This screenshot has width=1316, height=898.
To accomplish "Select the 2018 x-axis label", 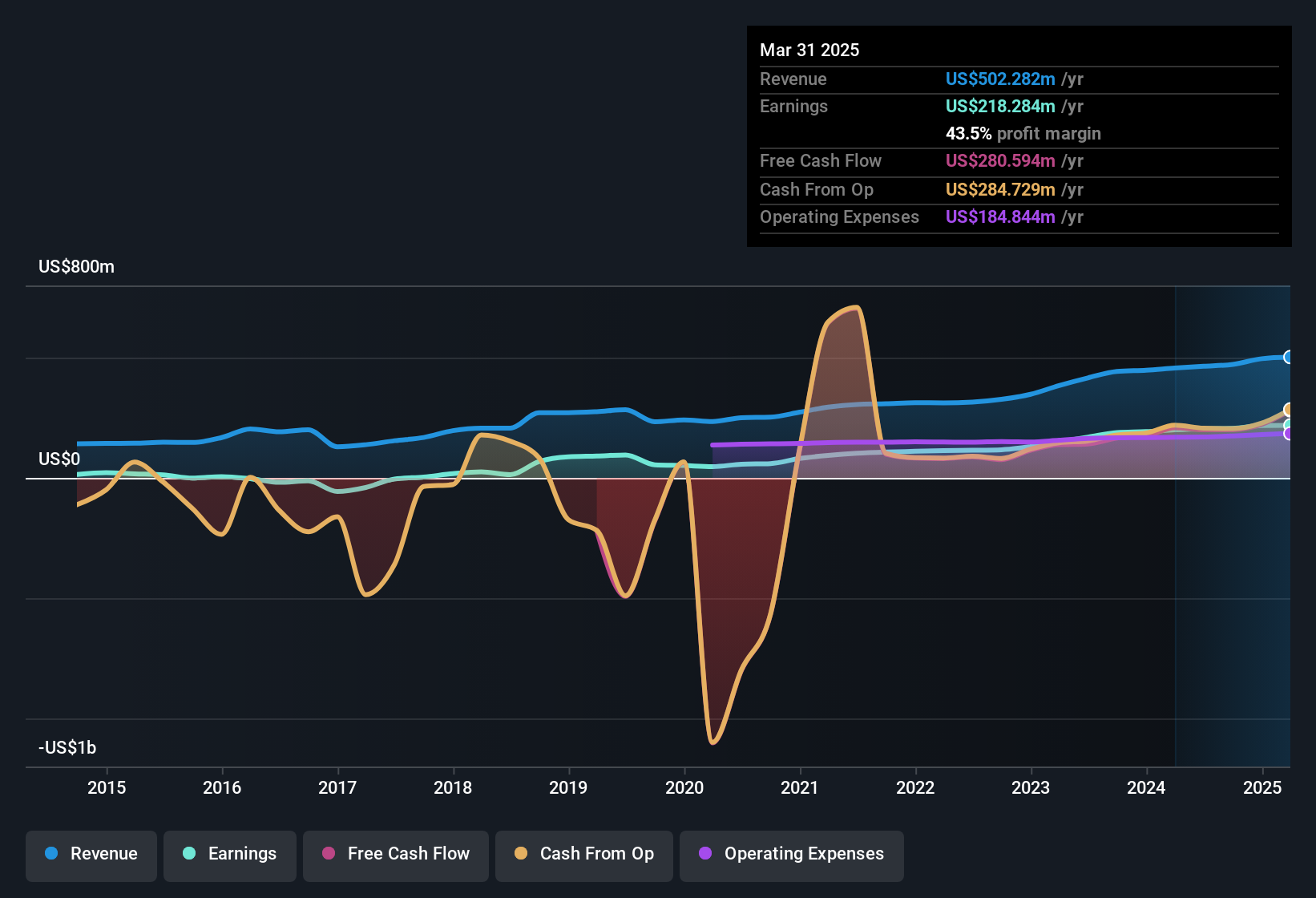I will click(453, 787).
